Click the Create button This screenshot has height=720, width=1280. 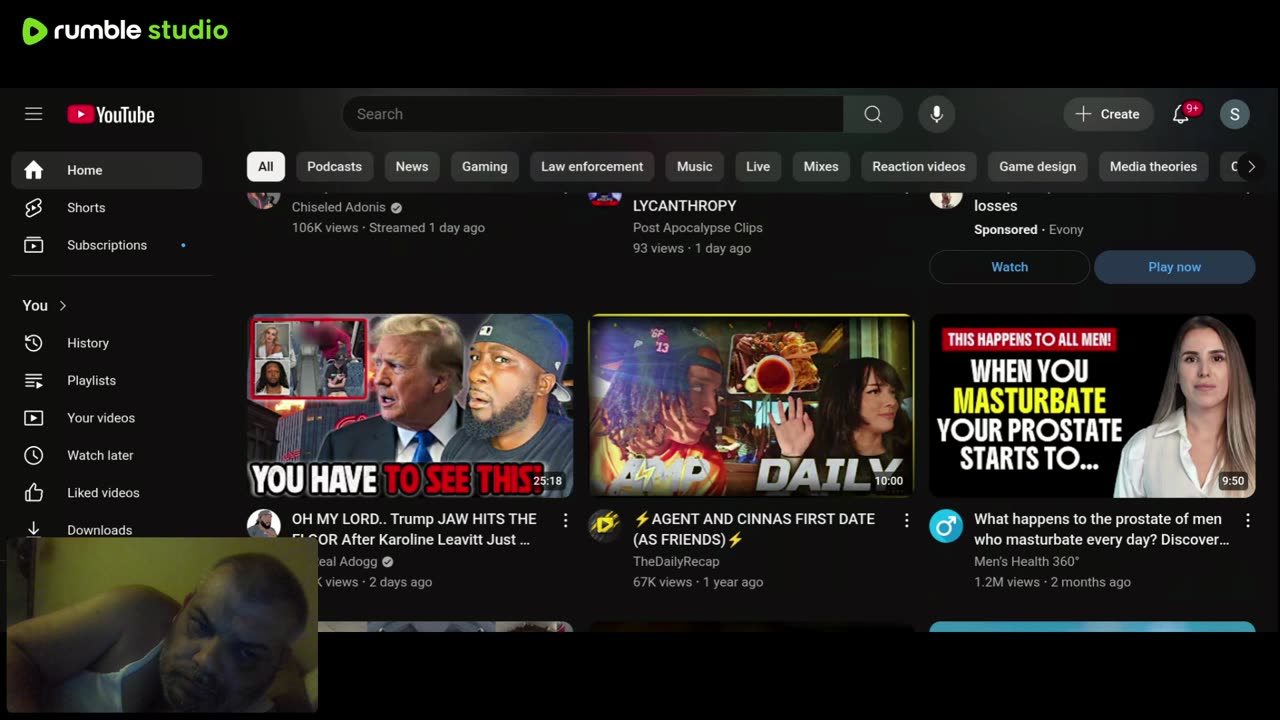click(1108, 114)
